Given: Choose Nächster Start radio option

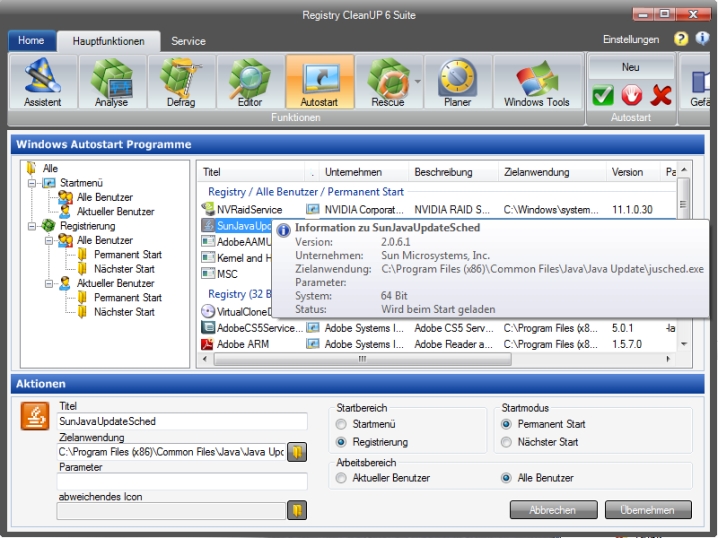Looking at the screenshot, I should tap(508, 442).
